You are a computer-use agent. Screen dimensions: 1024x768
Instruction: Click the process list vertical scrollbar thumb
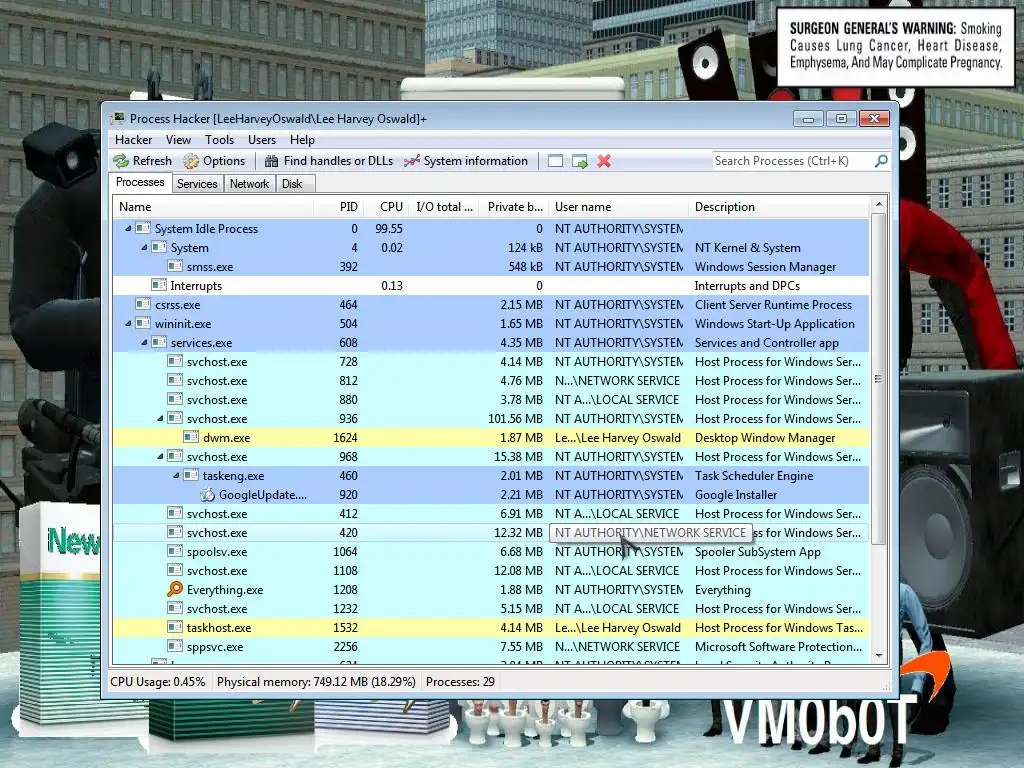pos(879,379)
